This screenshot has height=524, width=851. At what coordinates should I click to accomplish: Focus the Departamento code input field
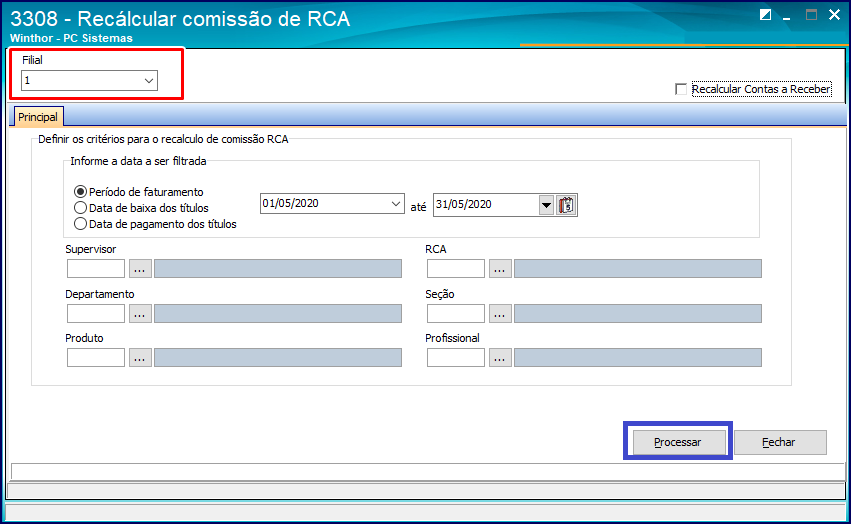coord(96,314)
